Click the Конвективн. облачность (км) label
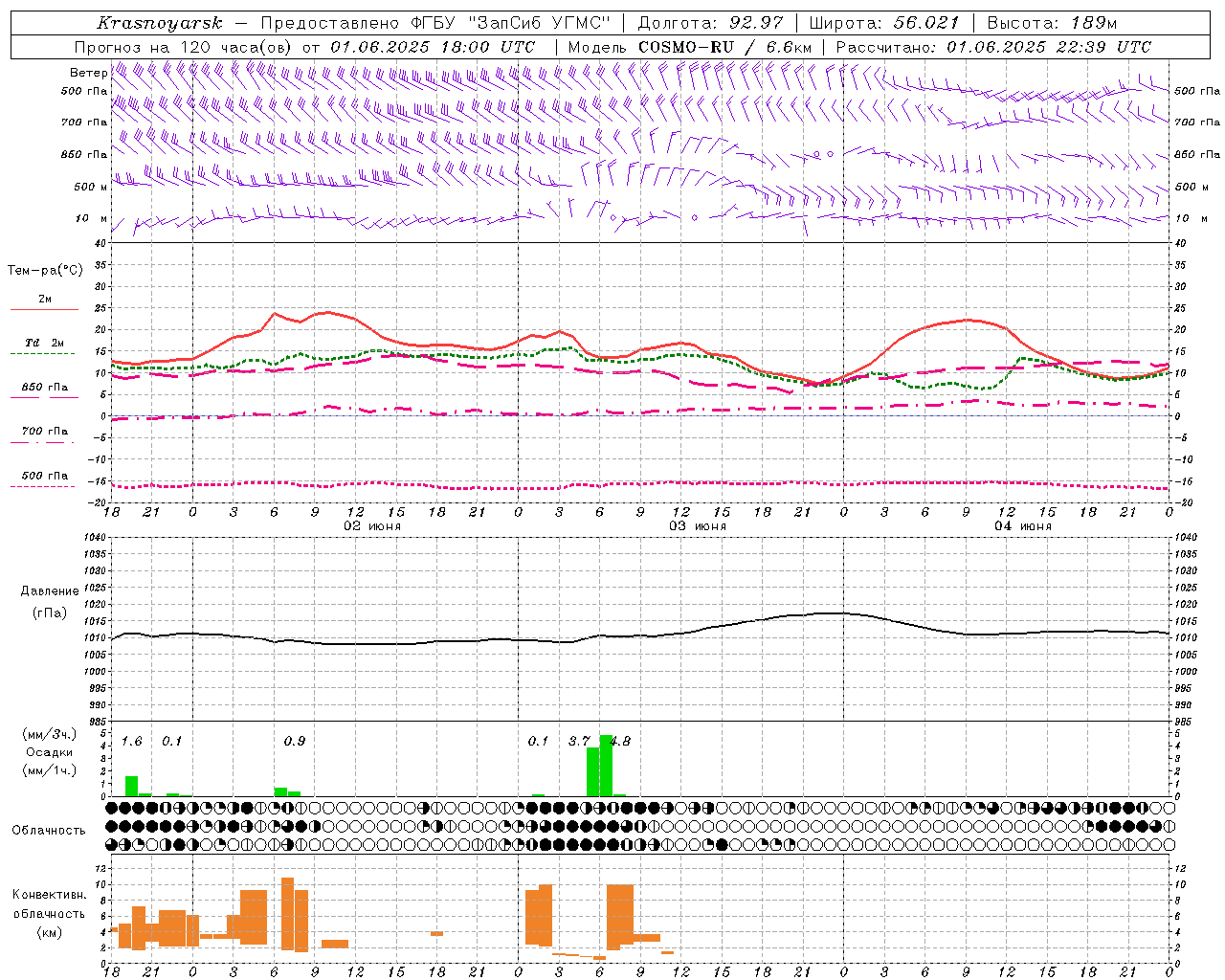This screenshot has width=1225, height=980. point(49,913)
